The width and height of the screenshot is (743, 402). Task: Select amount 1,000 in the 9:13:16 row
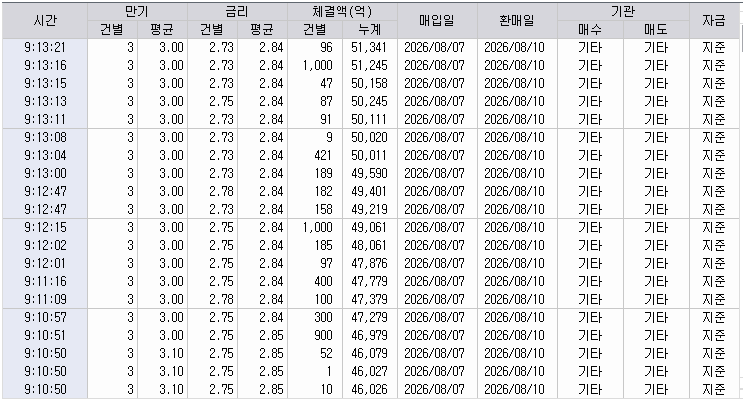[x=317, y=65]
